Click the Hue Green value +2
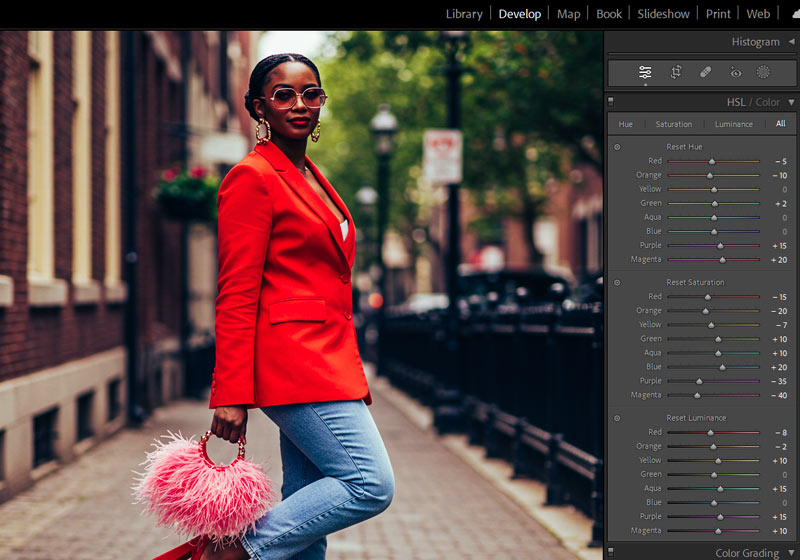This screenshot has width=800, height=560. click(x=781, y=203)
